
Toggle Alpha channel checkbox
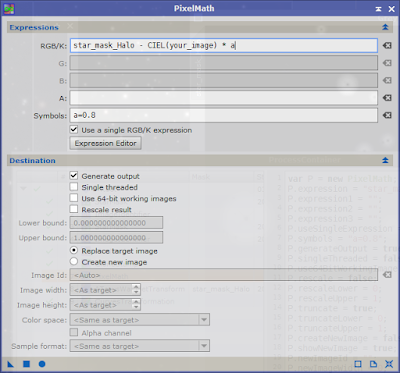click(x=74, y=333)
